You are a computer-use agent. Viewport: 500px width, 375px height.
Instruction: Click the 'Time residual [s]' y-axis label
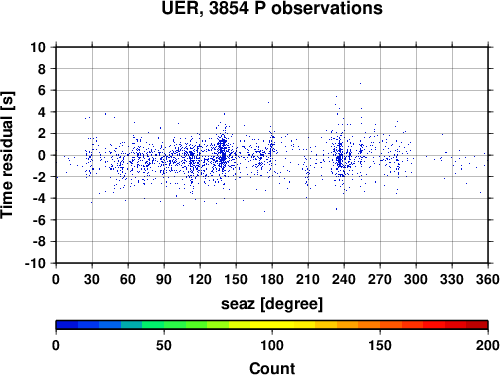pyautogui.click(x=7, y=155)
